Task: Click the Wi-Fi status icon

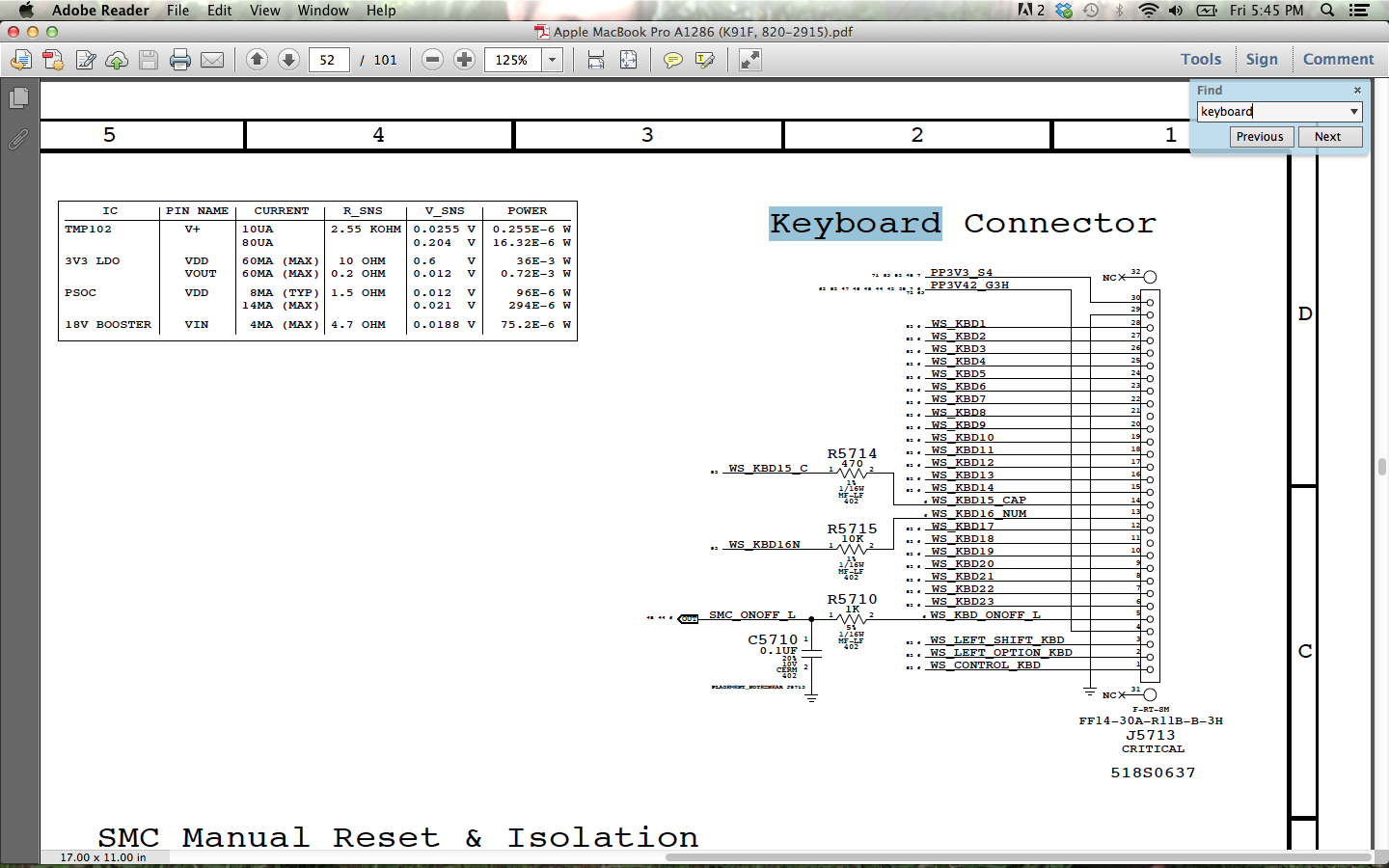Action: [1148, 11]
